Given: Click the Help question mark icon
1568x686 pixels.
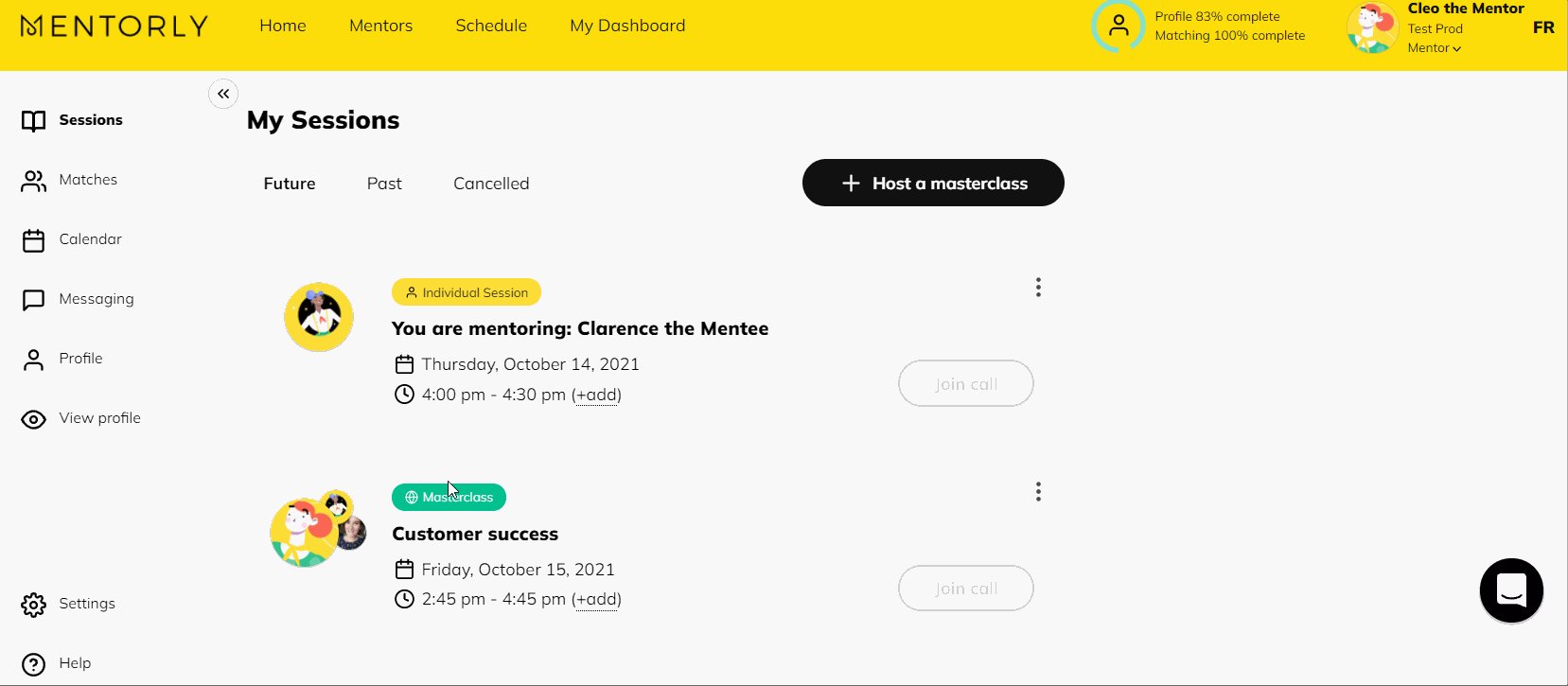Looking at the screenshot, I should pyautogui.click(x=34, y=664).
